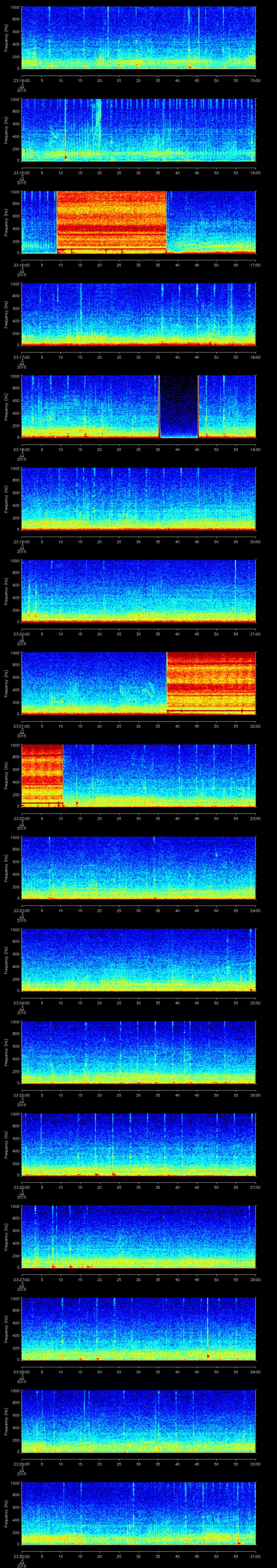Viewport: 277px width, 1568px height.
Task: Select the red broadband noise burst in 23:16:00 spectrogram
Action: click(x=111, y=222)
